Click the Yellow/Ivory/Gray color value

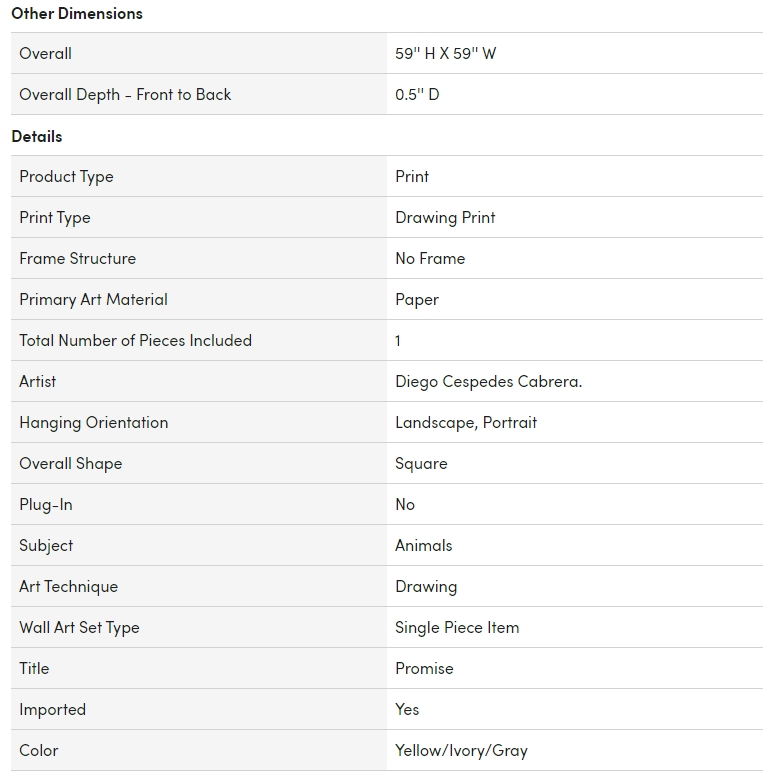461,751
